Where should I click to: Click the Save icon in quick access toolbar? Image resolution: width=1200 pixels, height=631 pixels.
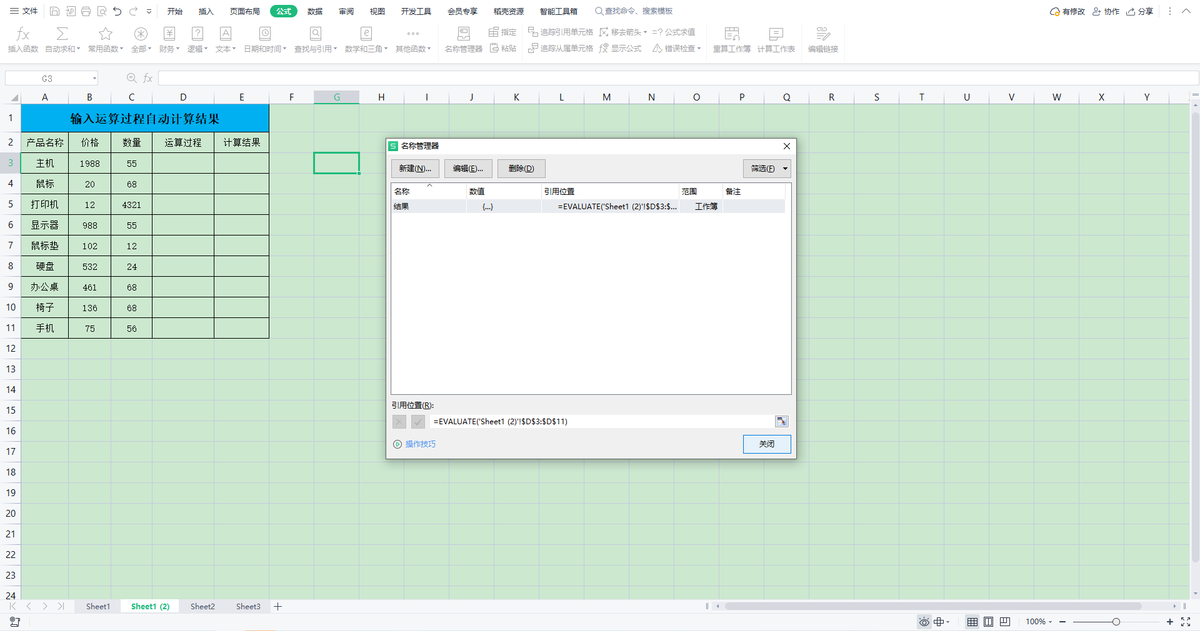[x=54, y=11]
